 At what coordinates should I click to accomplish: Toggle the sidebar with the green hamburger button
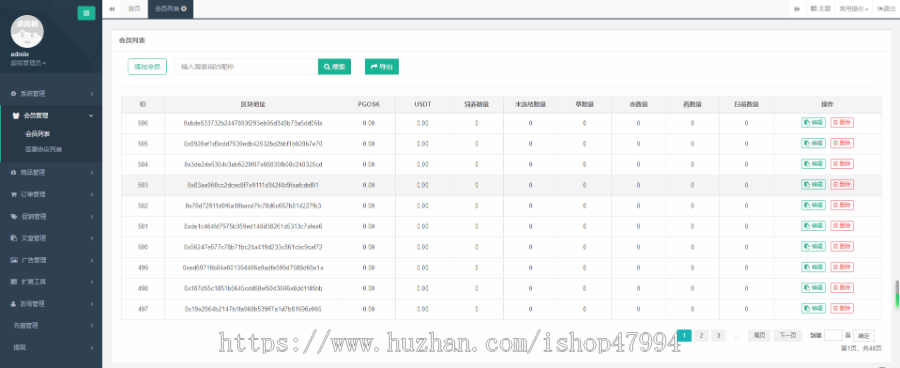pos(86,13)
